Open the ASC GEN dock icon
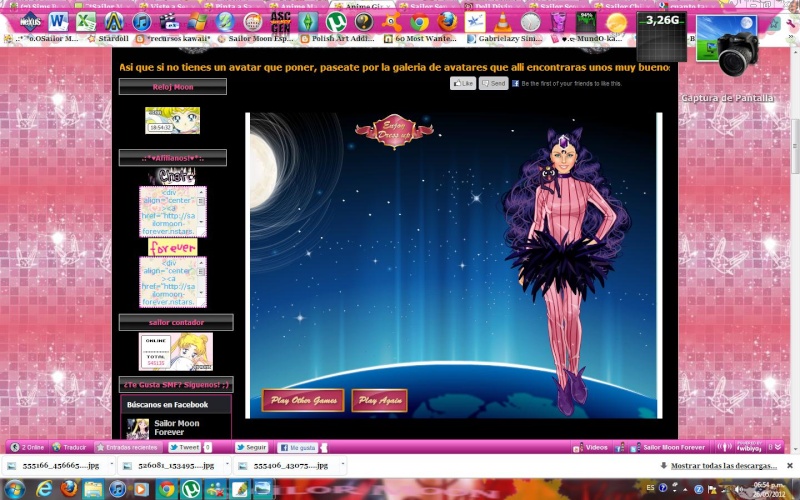Screen dimensions: 800x500 click(x=280, y=22)
